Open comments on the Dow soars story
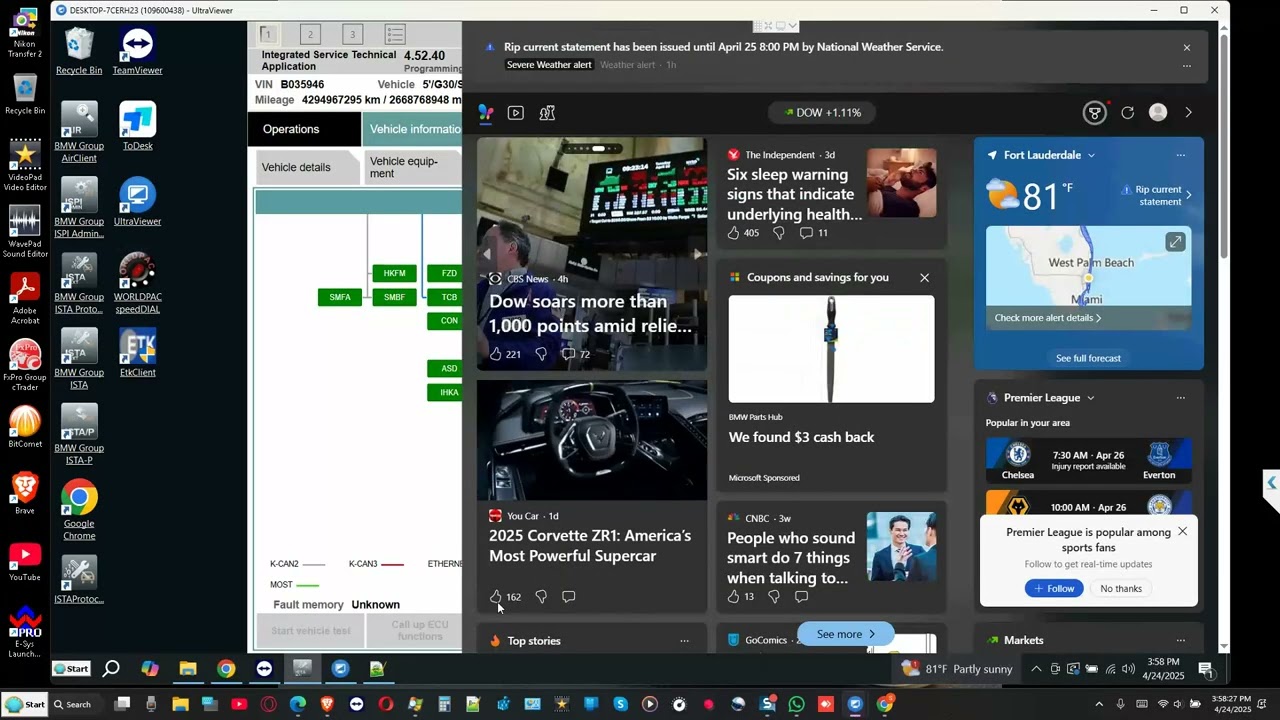Screen dimensions: 1280x720 [x=576, y=354]
